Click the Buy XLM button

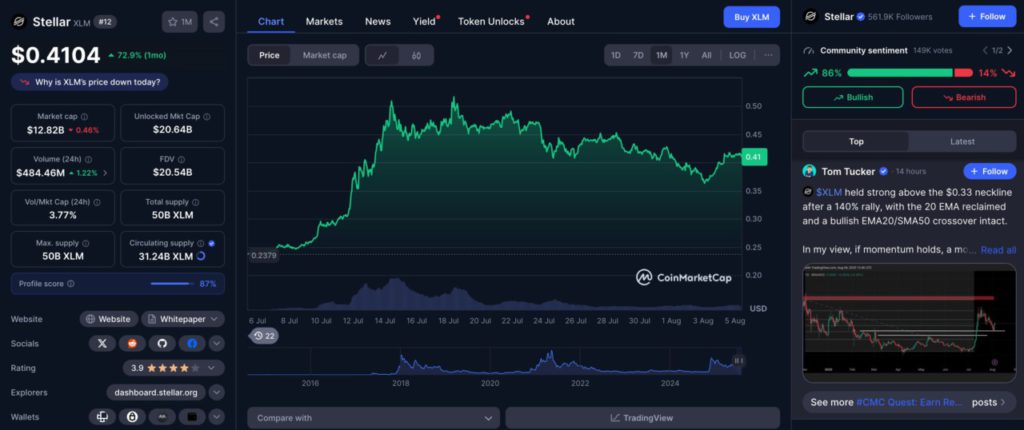(x=751, y=17)
